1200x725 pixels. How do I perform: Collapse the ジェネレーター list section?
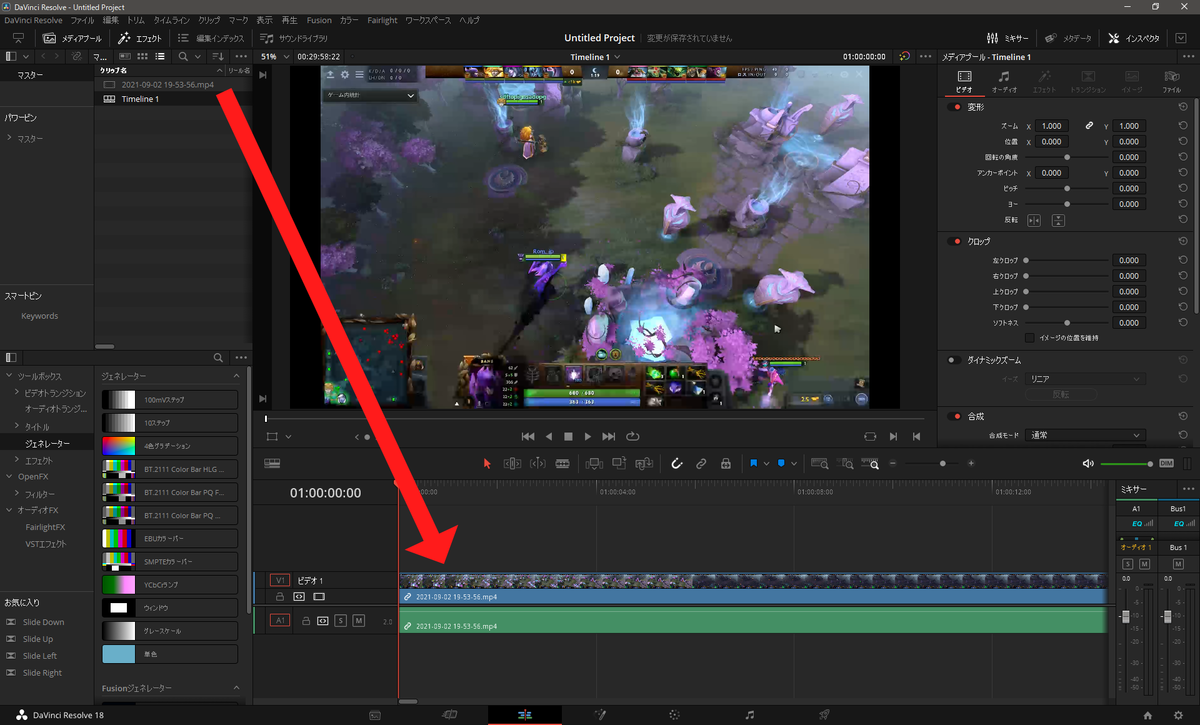237,376
